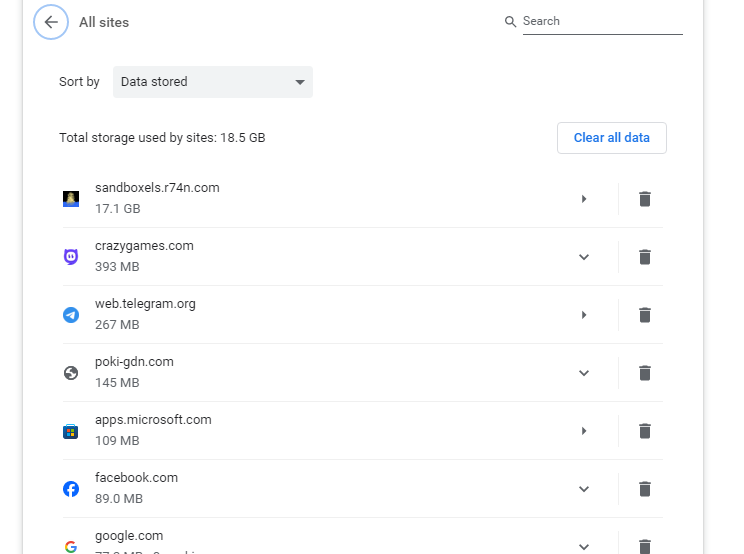This screenshot has width=744, height=554.
Task: Delete crazygames.com data using trash icon
Action: point(645,257)
